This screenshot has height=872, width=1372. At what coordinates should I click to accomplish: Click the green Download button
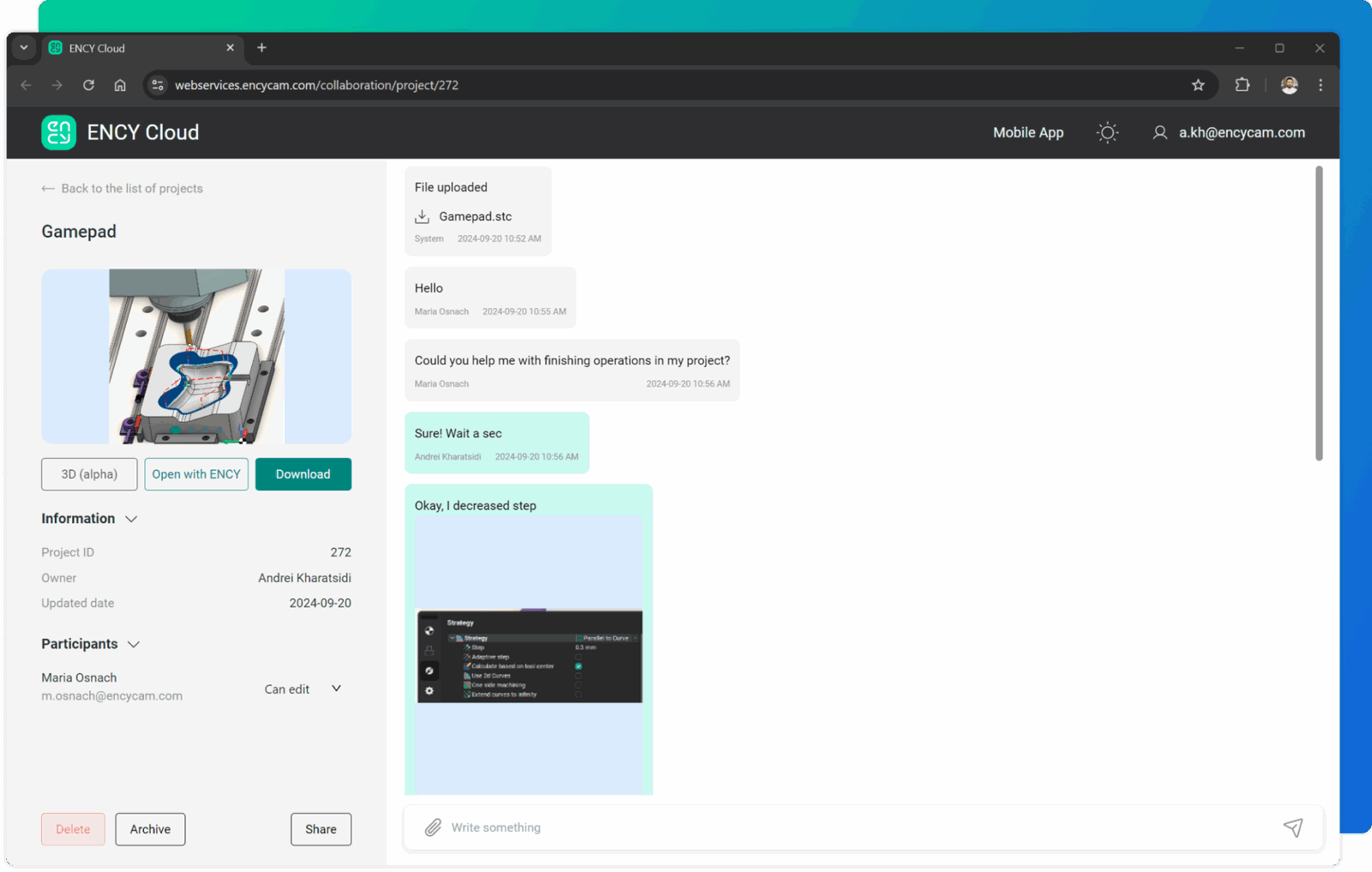click(x=303, y=474)
